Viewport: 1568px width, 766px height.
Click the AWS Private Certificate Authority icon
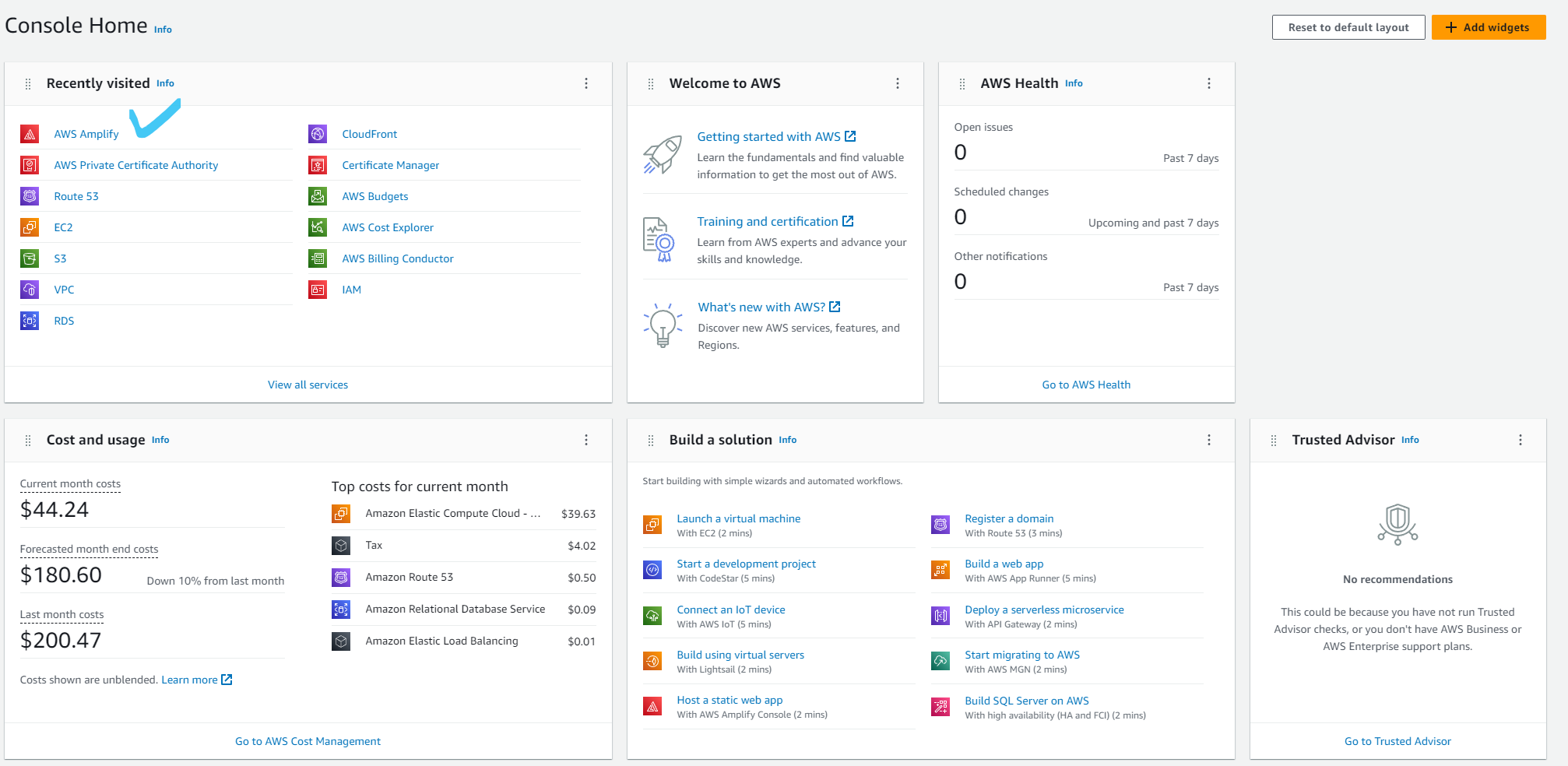click(30, 165)
